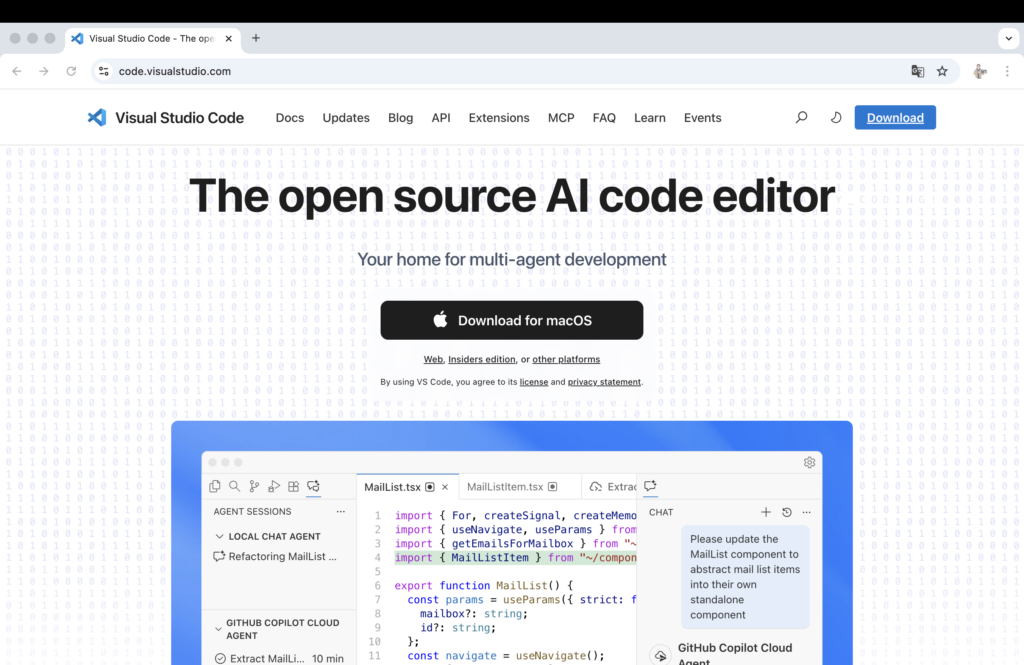Close the Visual Studio Code browser tab
1024x665 pixels.
pyautogui.click(x=229, y=39)
